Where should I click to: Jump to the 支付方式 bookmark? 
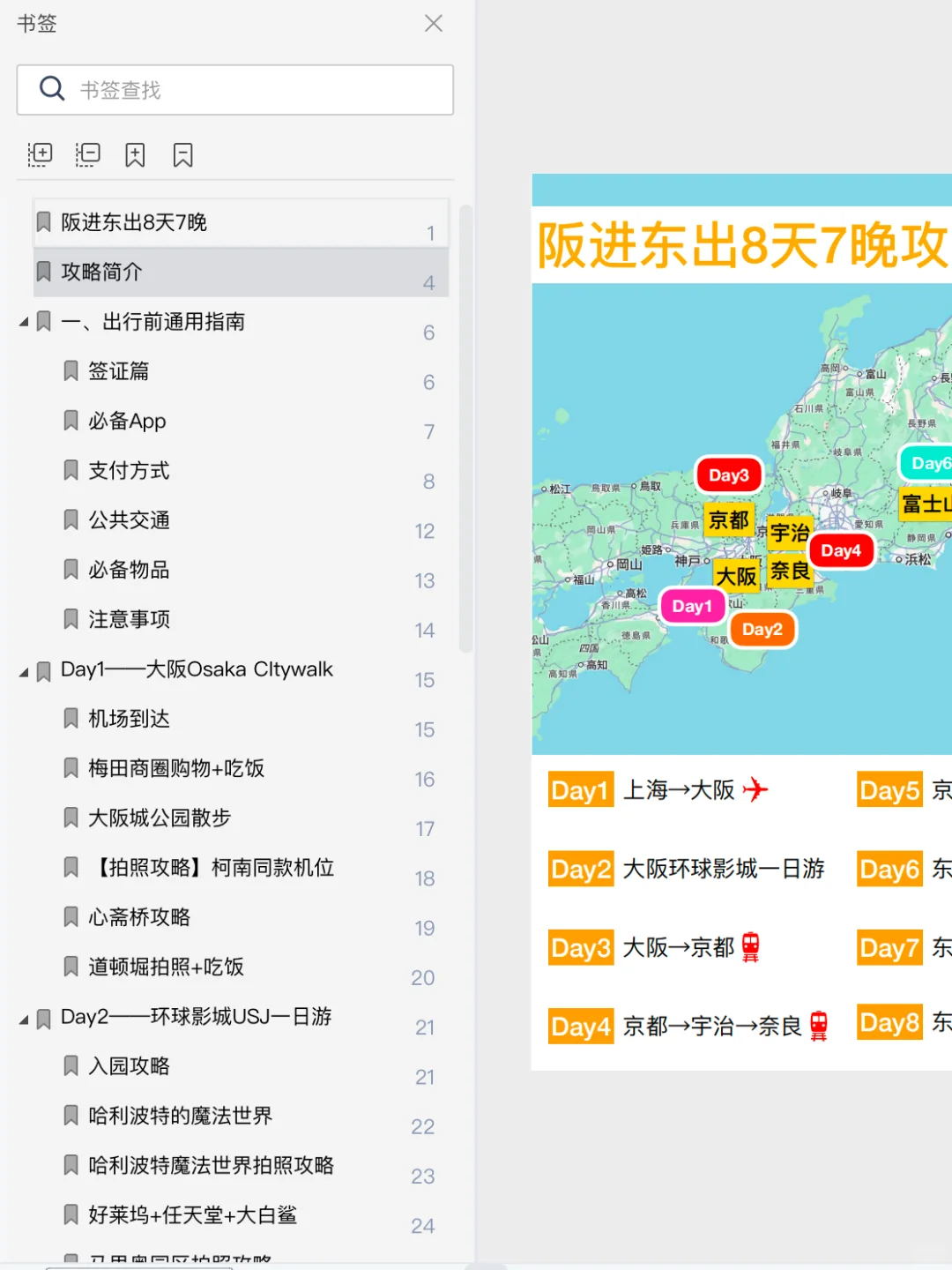coord(129,470)
